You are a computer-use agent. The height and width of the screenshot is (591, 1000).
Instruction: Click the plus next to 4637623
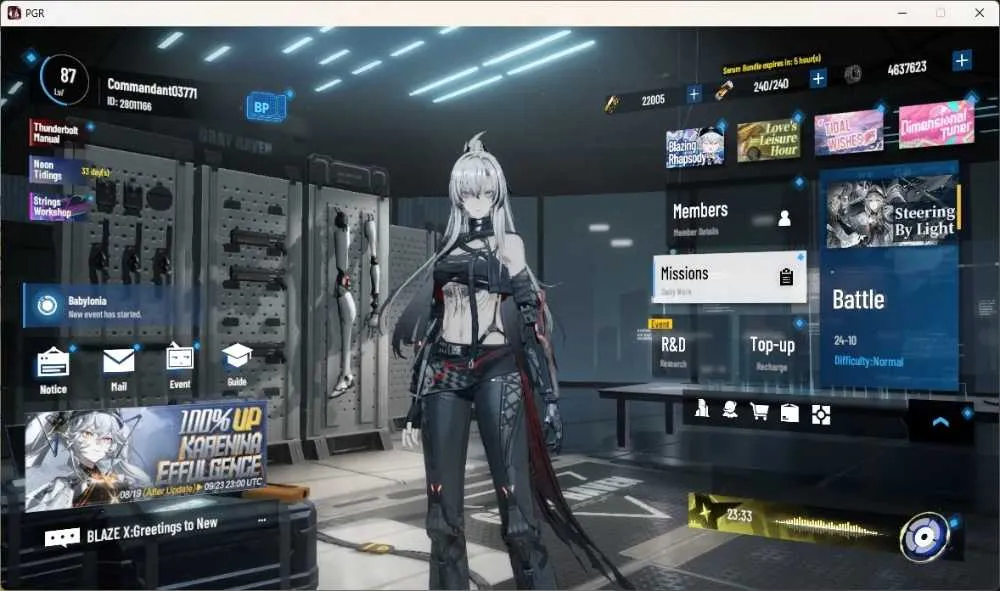(x=962, y=61)
